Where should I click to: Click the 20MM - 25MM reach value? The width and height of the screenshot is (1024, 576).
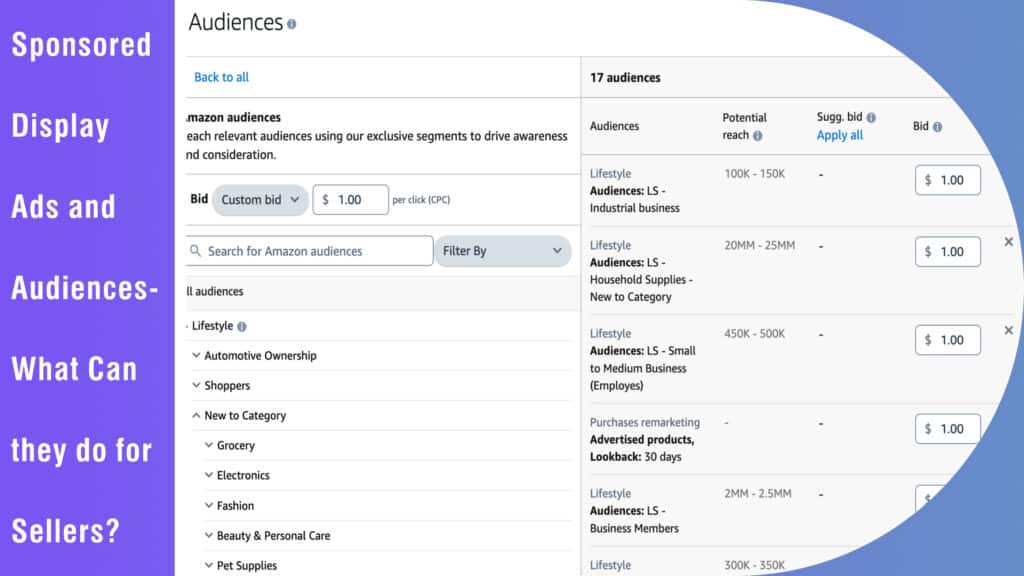760,246
